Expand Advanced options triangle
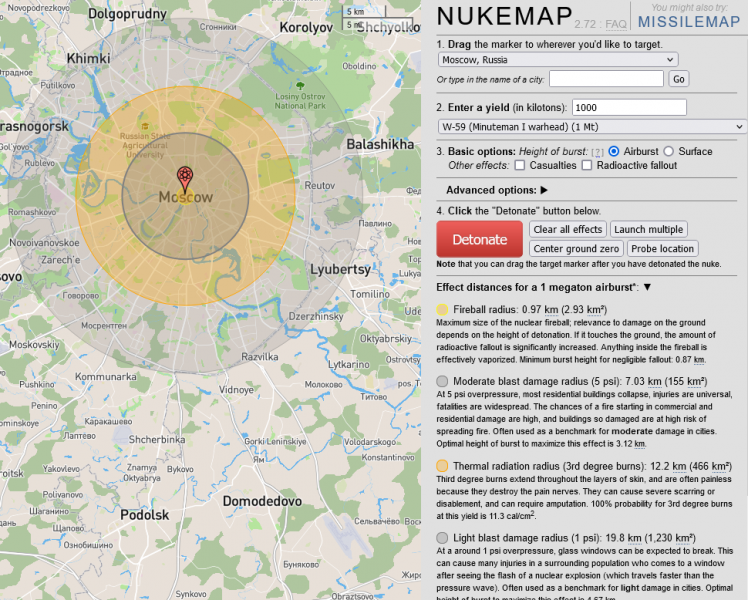This screenshot has width=748, height=600. (544, 190)
